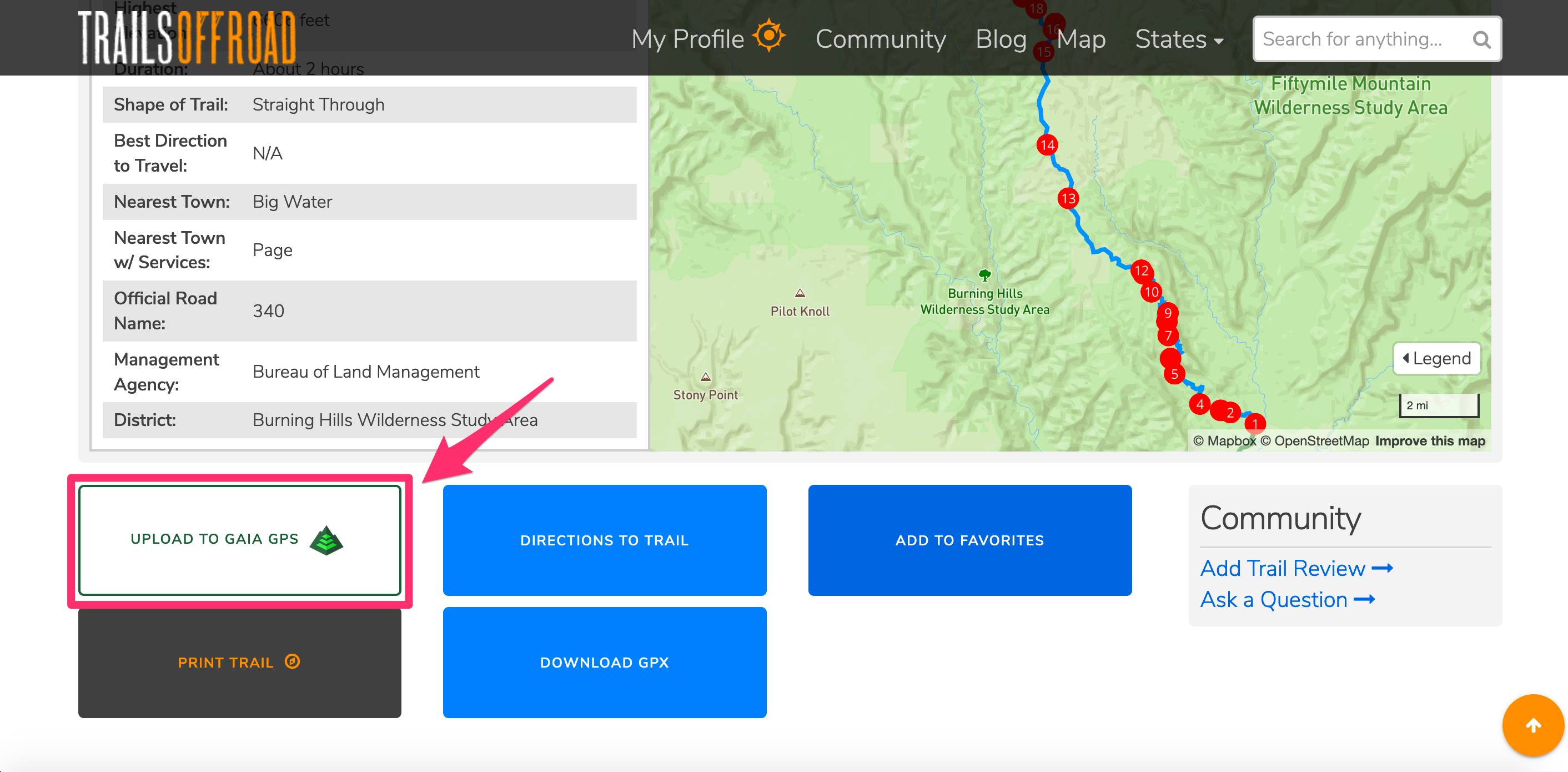Click waypoint marker 14 on map
Viewport: 1568px width, 772px height.
pyautogui.click(x=1047, y=145)
